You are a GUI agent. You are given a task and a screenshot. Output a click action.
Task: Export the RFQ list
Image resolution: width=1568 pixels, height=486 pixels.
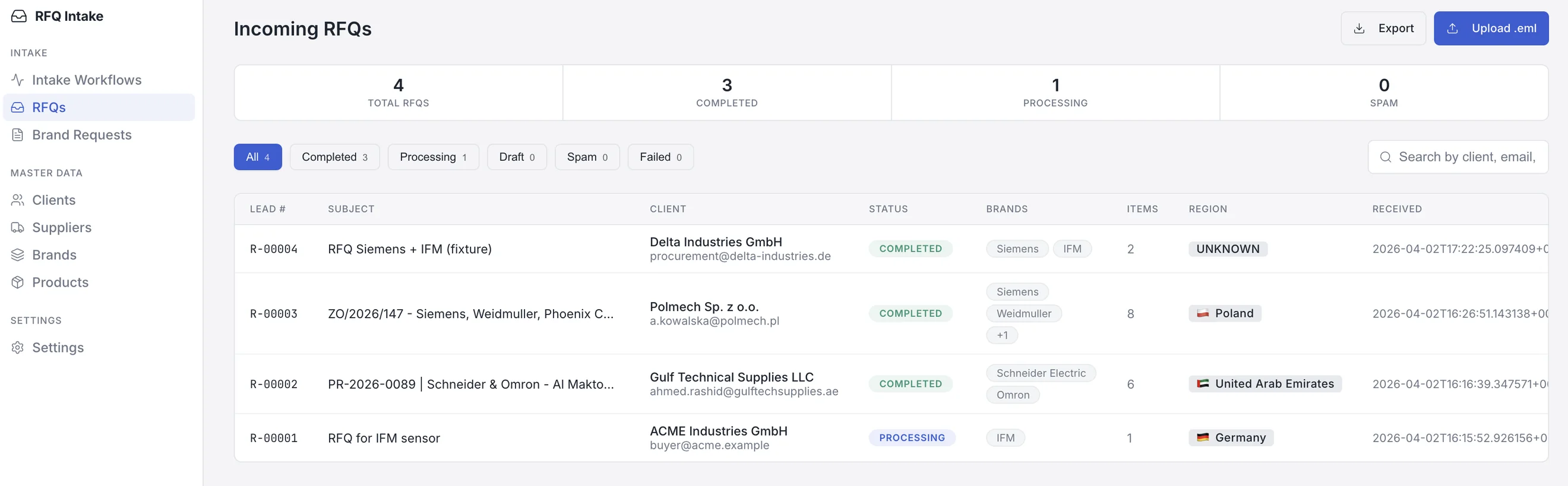[1383, 28]
